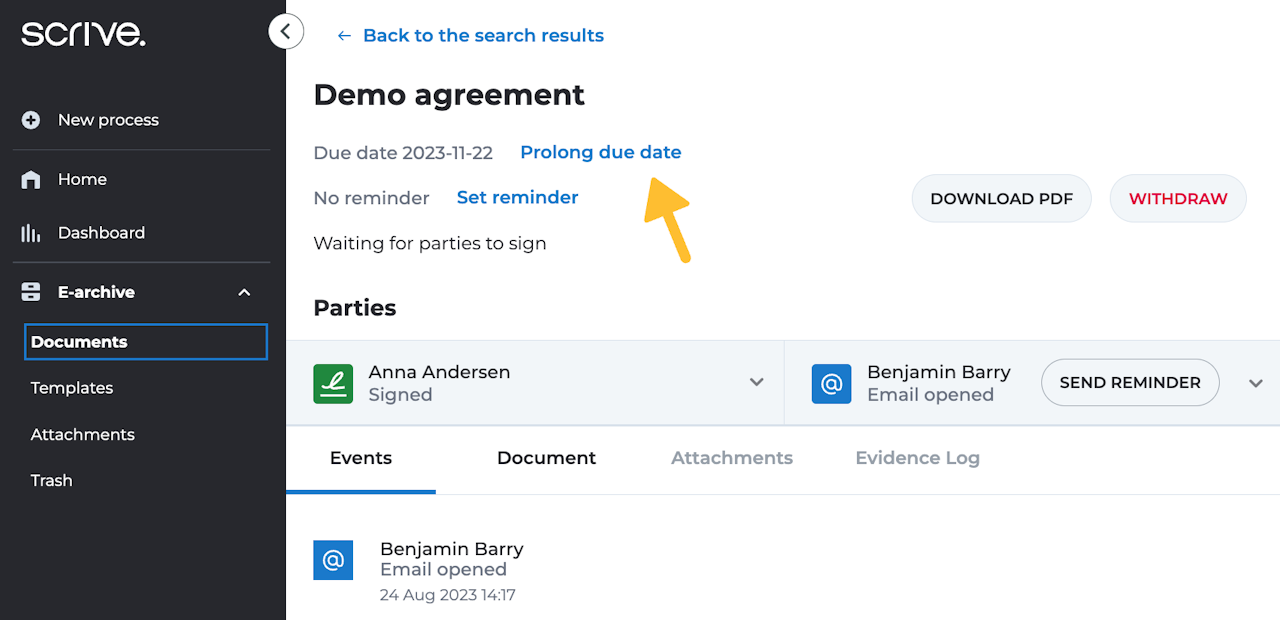This screenshot has height=620, width=1280.
Task: Open the Evidence Log tab
Action: (x=917, y=458)
